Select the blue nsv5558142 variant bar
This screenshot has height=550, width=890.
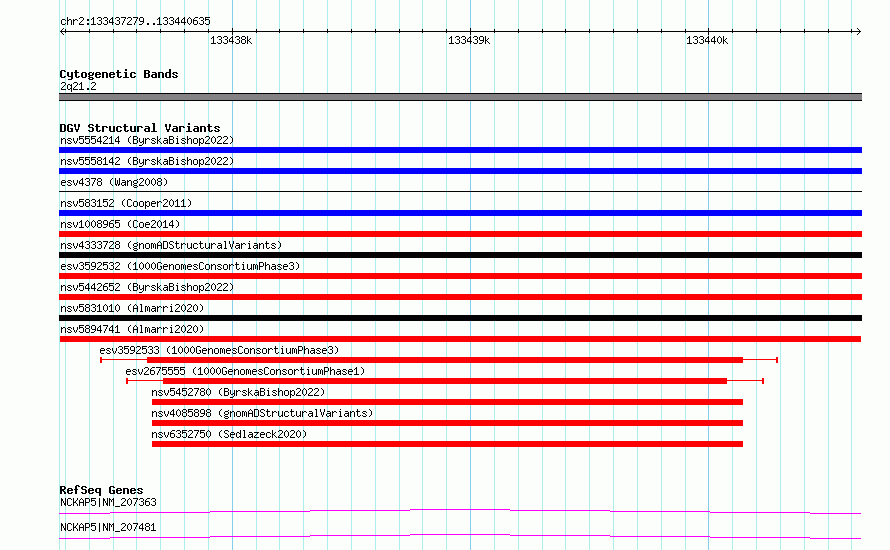tap(460, 171)
